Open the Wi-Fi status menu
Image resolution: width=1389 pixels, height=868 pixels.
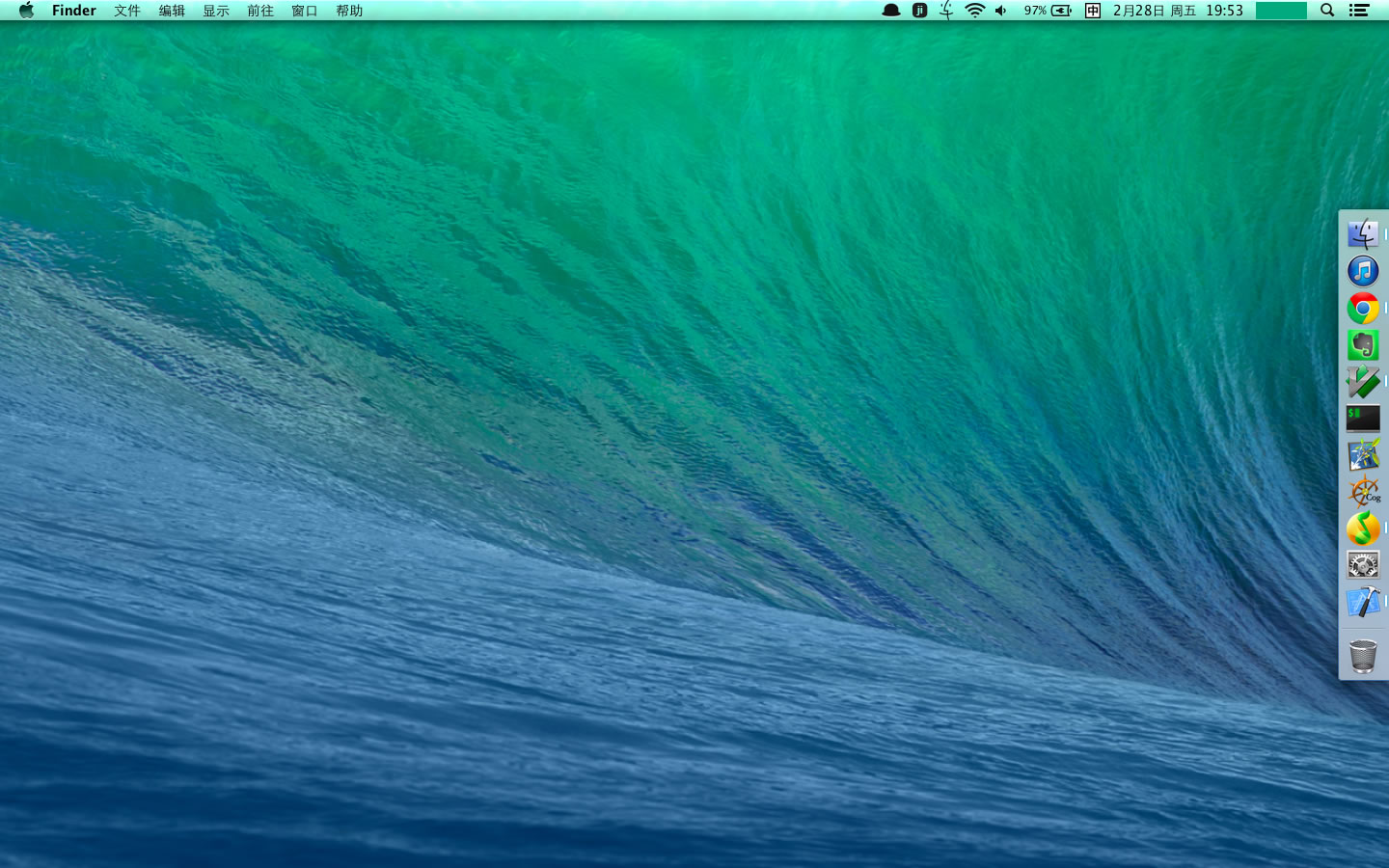click(975, 11)
